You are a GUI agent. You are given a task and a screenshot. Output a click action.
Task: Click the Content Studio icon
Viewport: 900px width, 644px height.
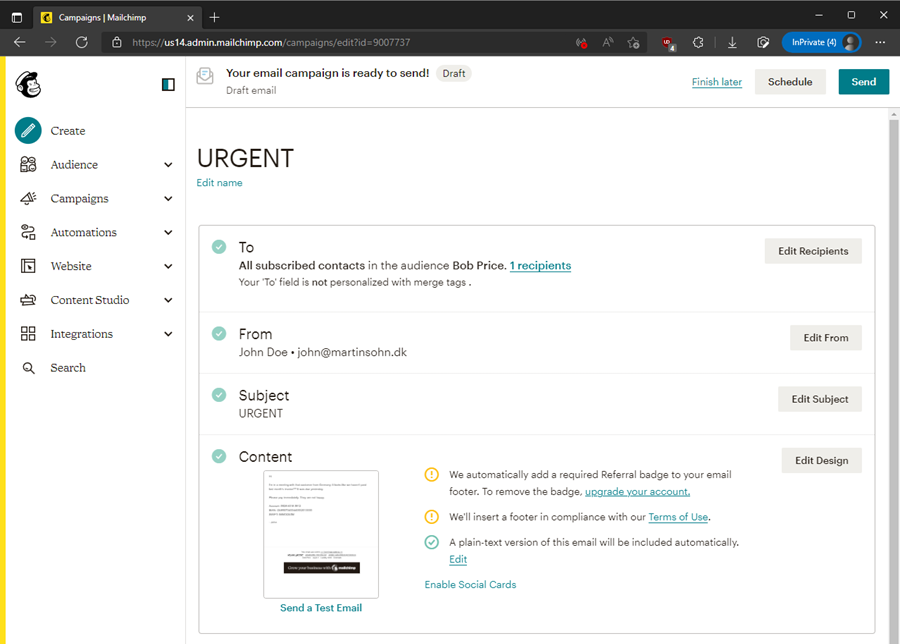[x=28, y=300]
